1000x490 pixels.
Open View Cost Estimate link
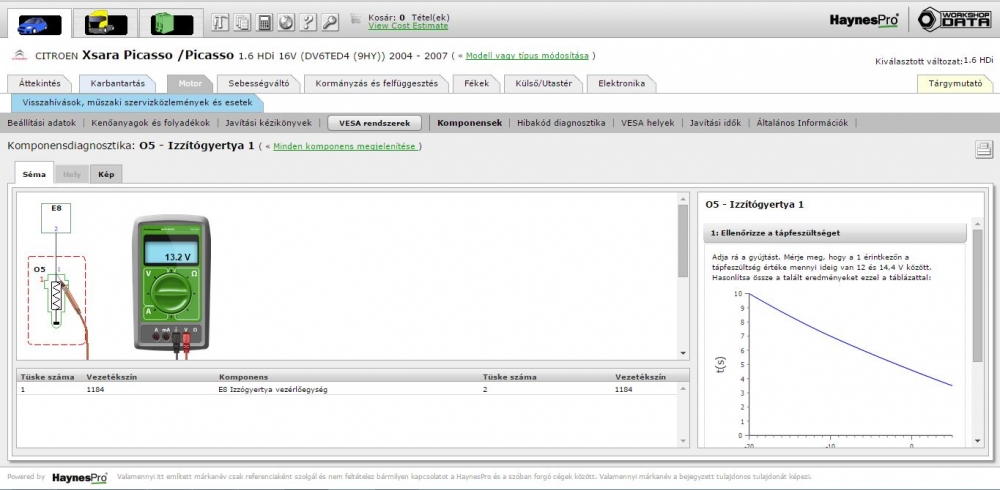pos(408,26)
